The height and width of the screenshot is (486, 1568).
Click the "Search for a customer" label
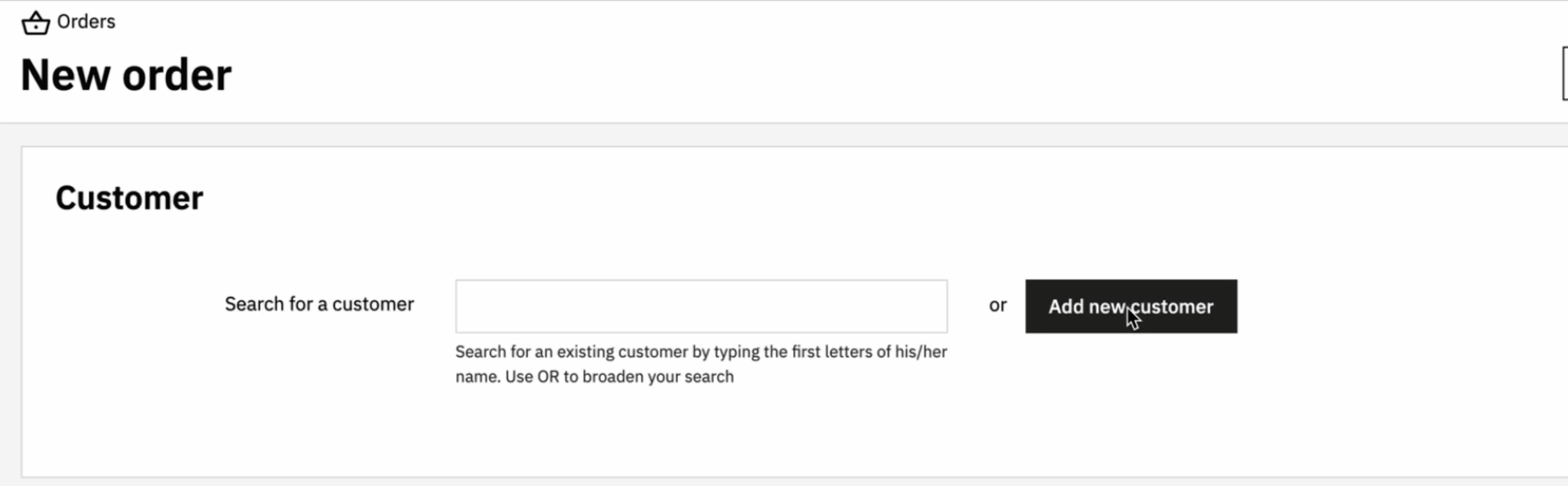click(x=320, y=304)
